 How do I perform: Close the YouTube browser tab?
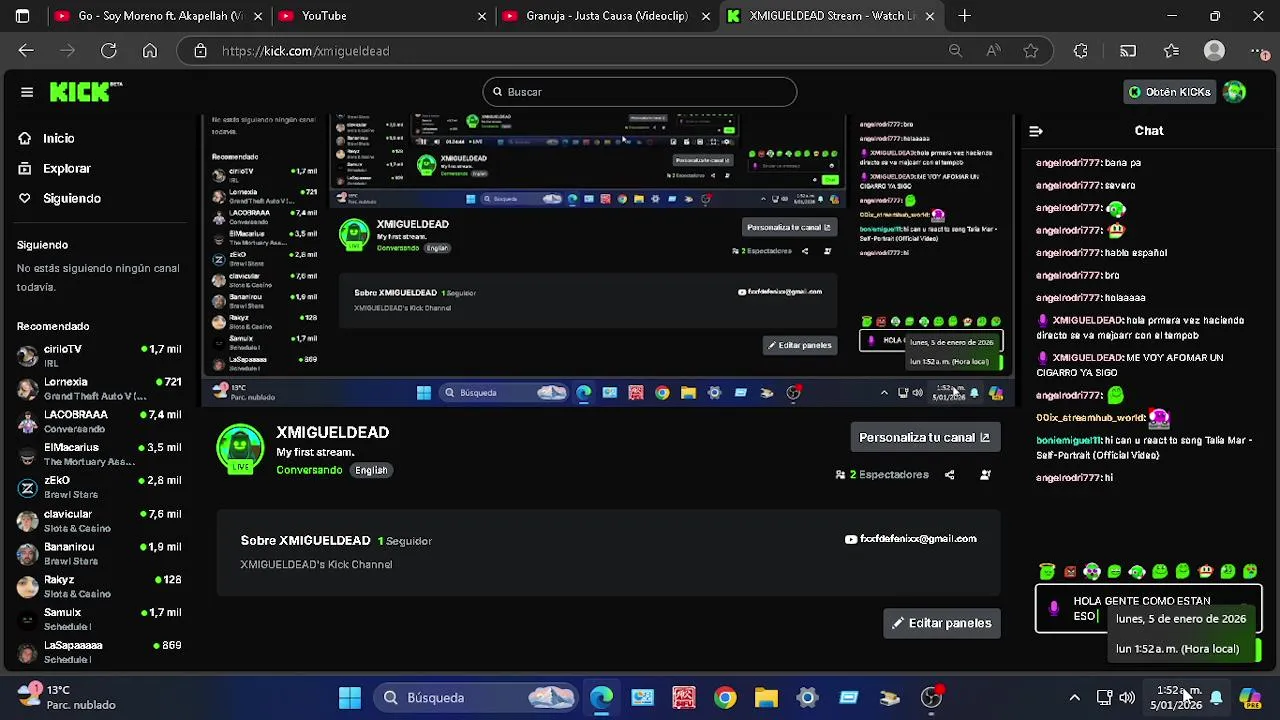pyautogui.click(x=482, y=16)
